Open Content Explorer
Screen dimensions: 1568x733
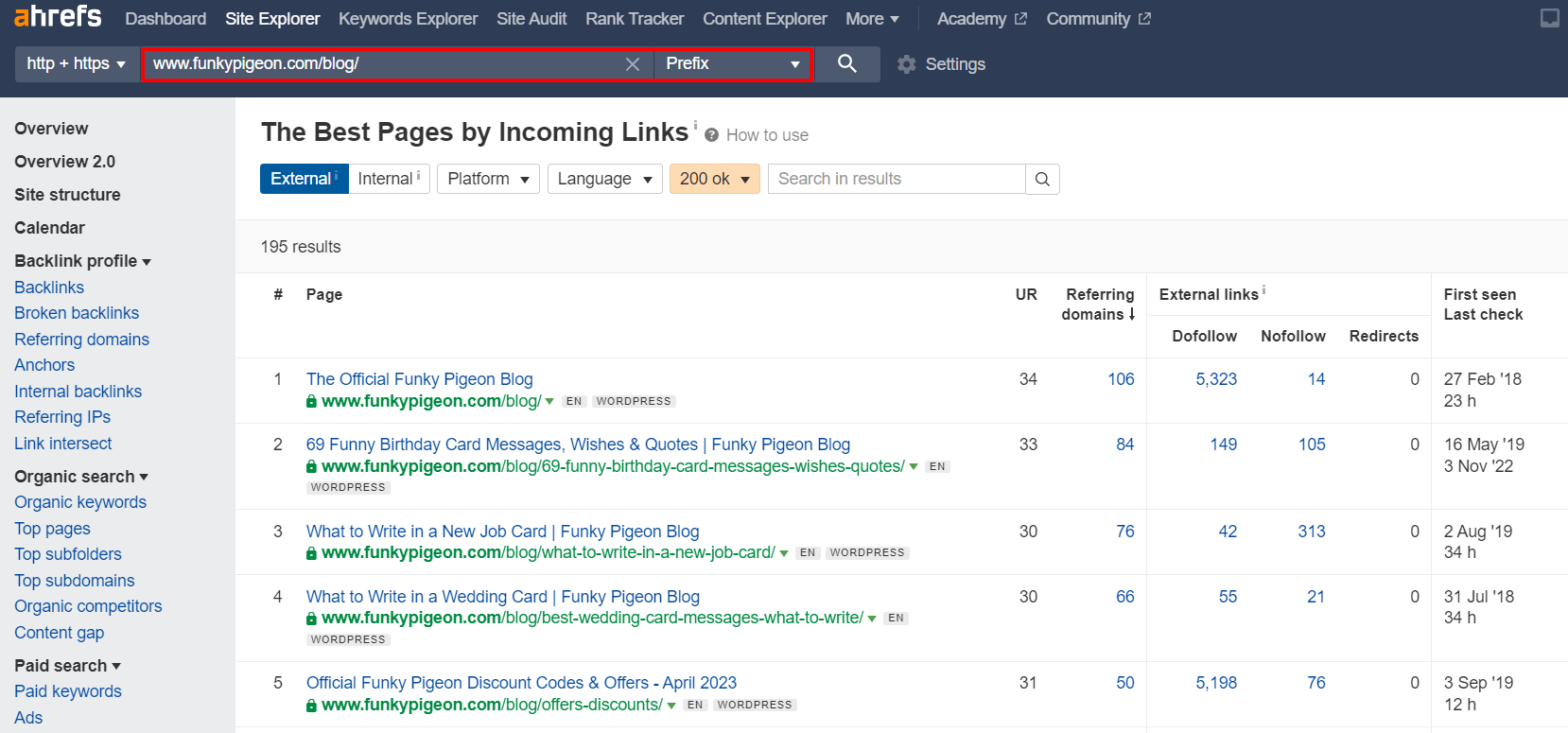[765, 19]
